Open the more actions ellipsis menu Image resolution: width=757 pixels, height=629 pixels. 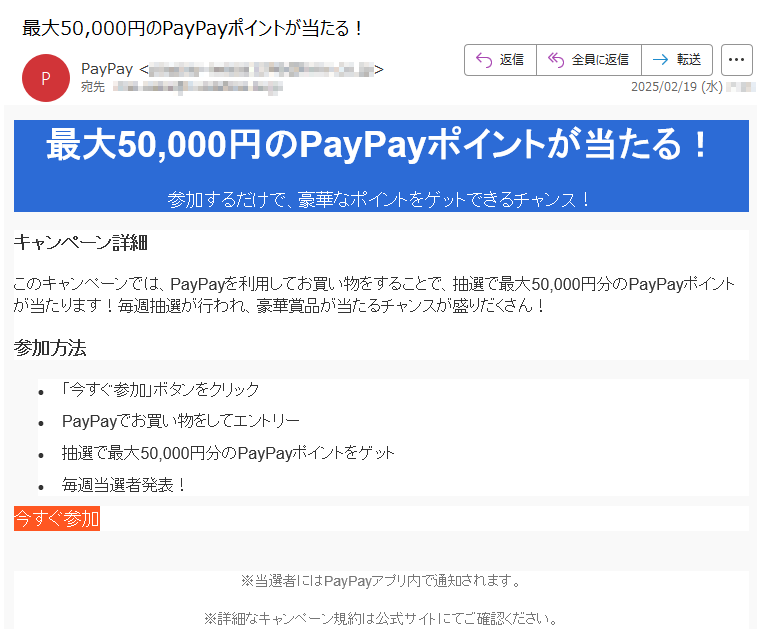[736, 60]
